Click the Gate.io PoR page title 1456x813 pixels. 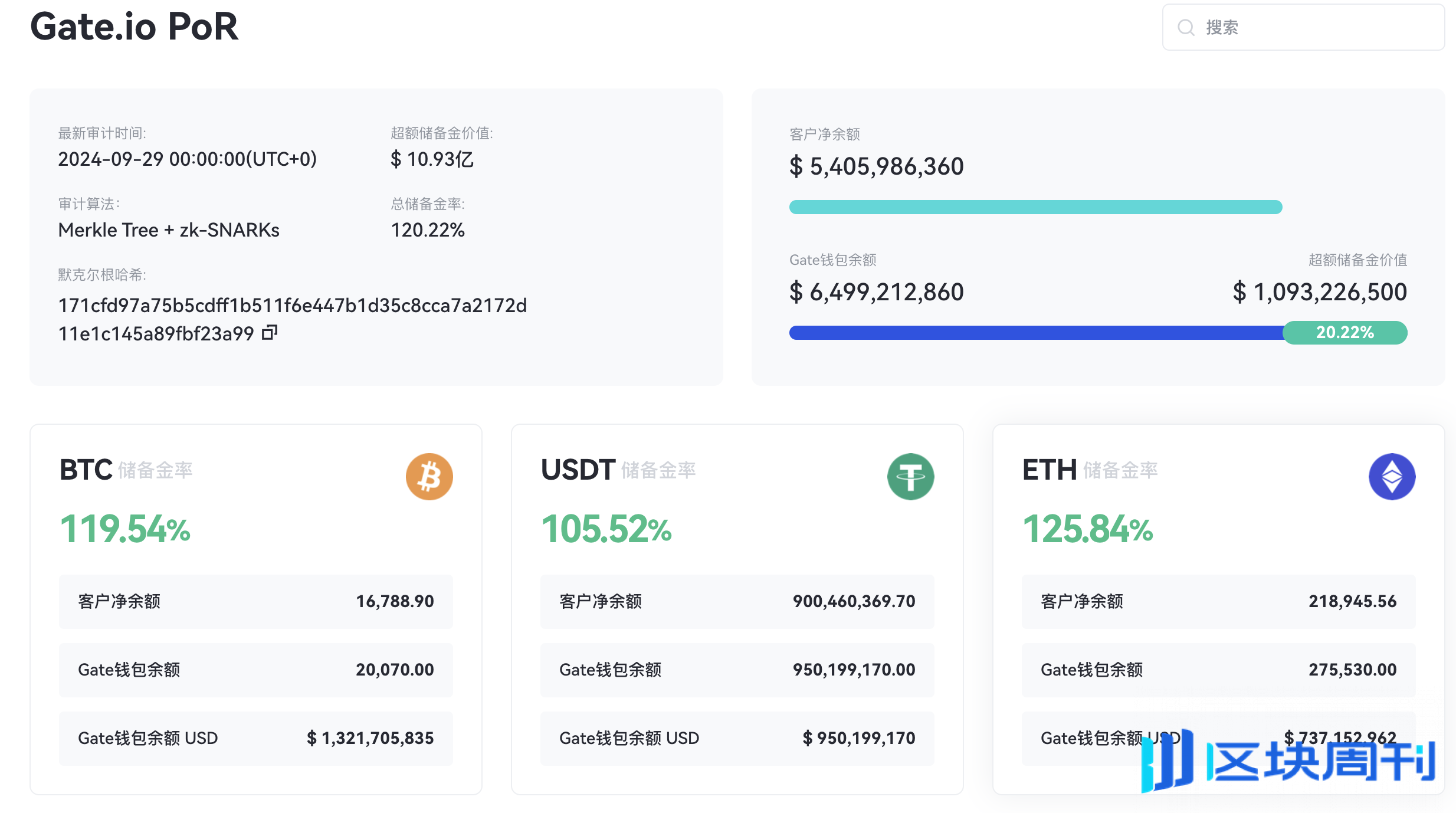point(135,27)
